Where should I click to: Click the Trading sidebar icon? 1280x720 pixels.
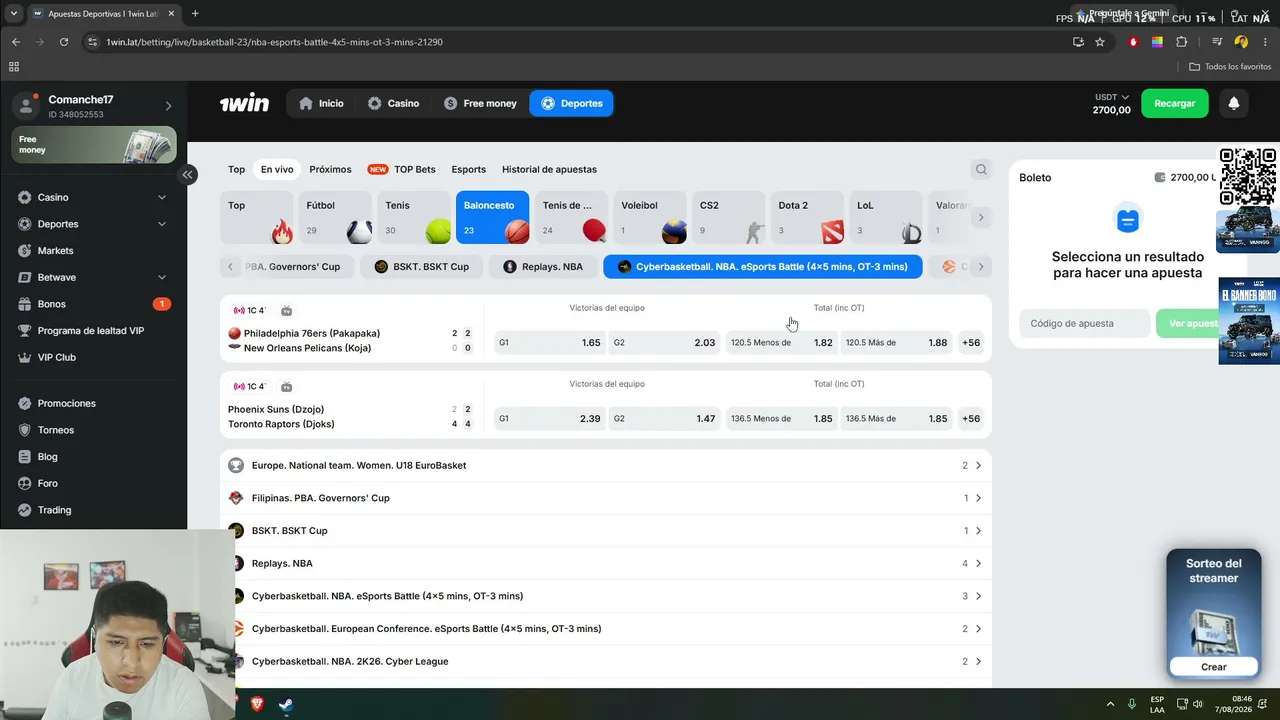pos(25,510)
